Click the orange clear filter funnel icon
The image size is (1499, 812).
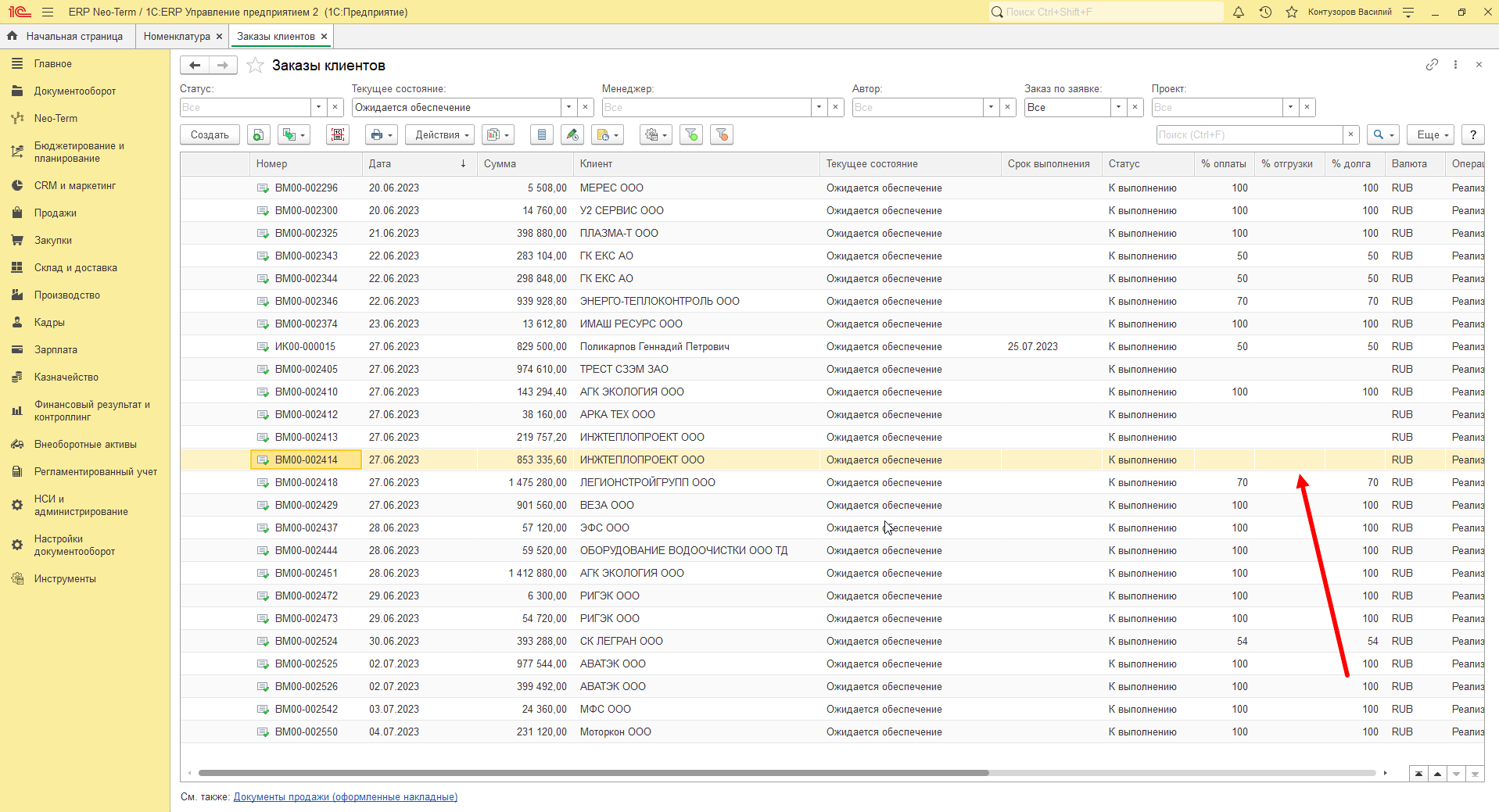tap(722, 134)
